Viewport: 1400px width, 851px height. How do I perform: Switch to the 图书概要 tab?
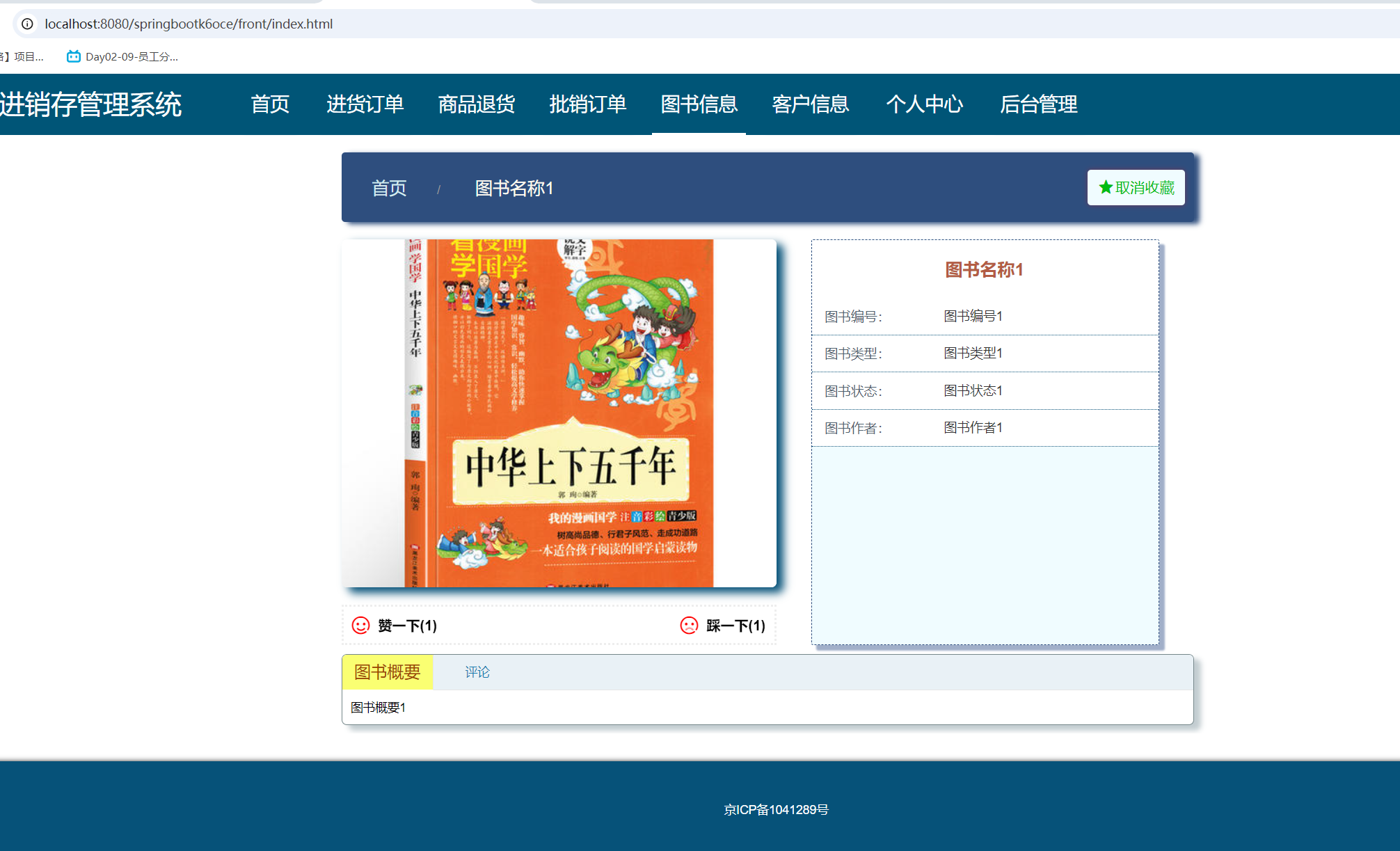(385, 672)
